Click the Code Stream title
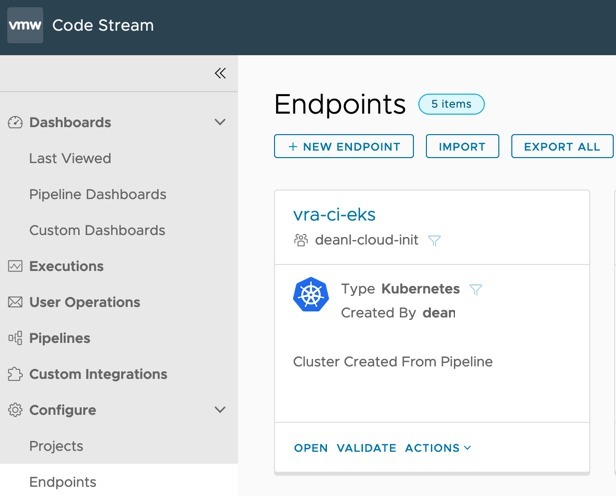Viewport: 616px width, 496px height. pos(103,25)
